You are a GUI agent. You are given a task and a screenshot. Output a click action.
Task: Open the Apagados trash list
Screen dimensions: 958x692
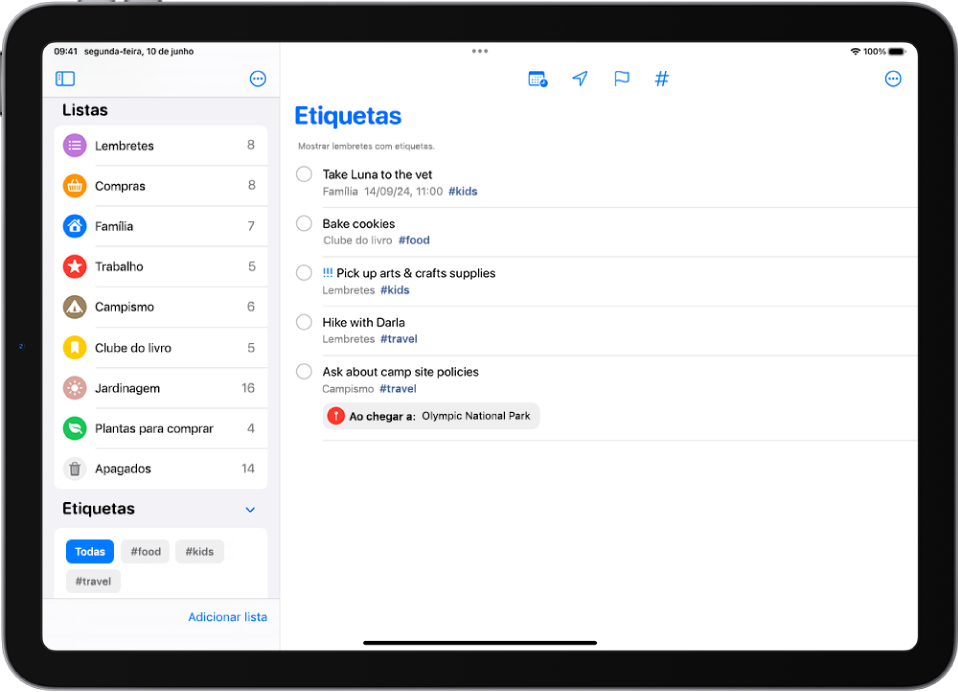(160, 468)
